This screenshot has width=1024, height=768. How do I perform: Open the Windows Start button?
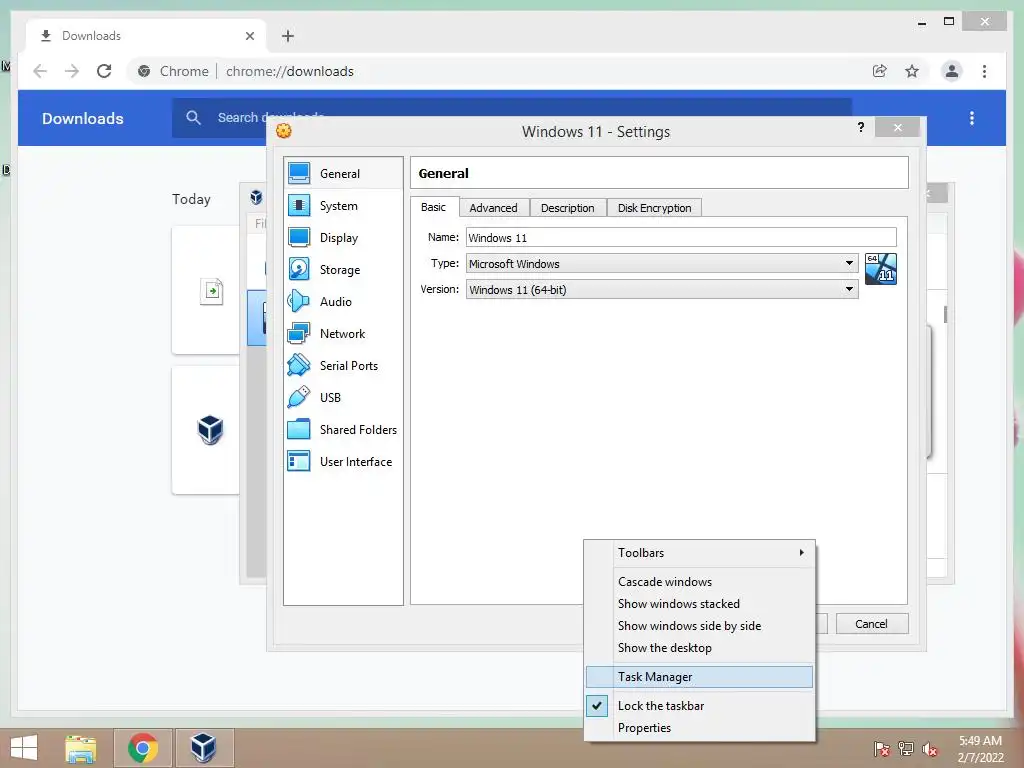point(24,748)
